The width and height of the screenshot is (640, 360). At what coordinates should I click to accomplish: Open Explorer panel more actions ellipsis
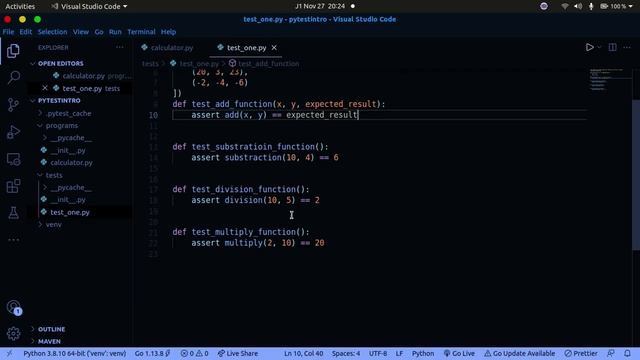coord(120,47)
